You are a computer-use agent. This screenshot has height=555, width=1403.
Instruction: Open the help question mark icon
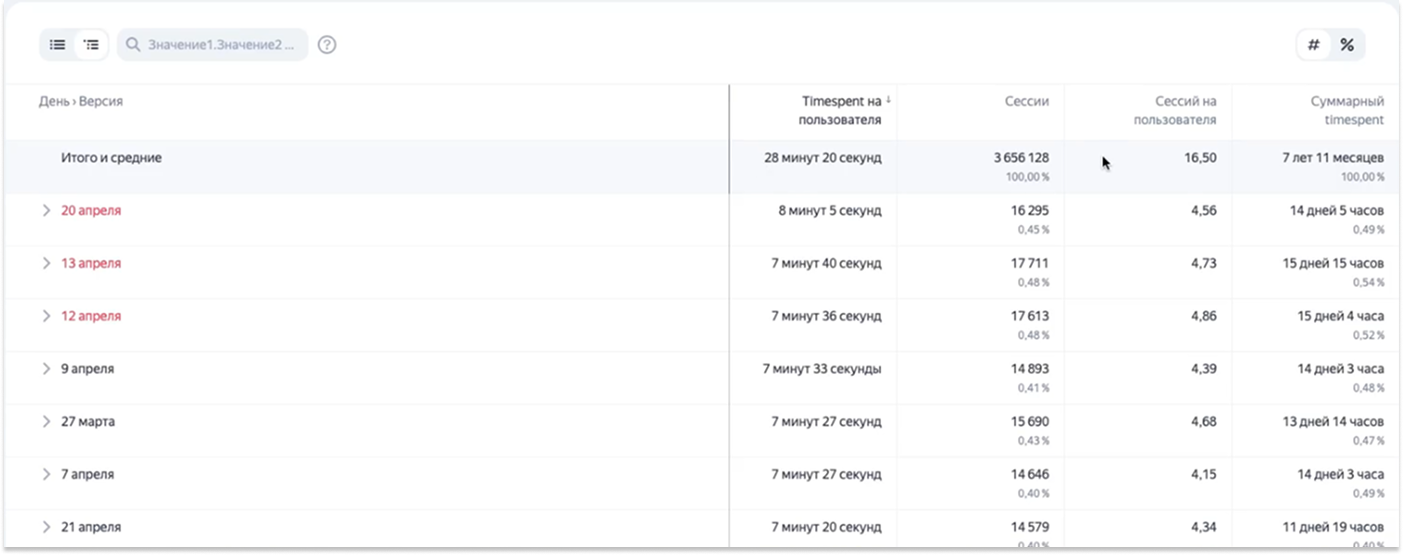point(327,45)
